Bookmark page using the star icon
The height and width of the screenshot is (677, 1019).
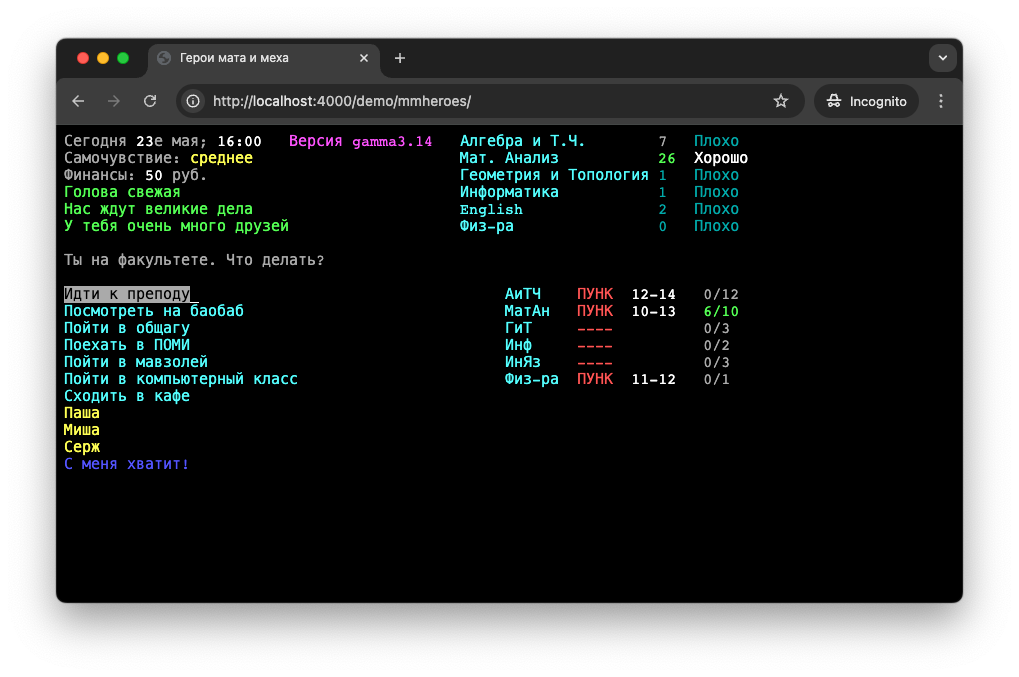point(781,101)
